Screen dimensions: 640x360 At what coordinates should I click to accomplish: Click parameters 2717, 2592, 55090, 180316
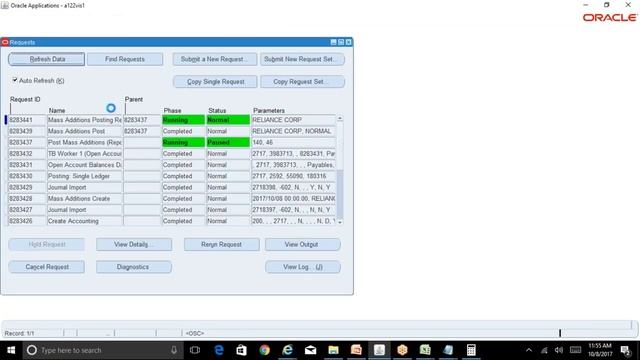point(293,176)
